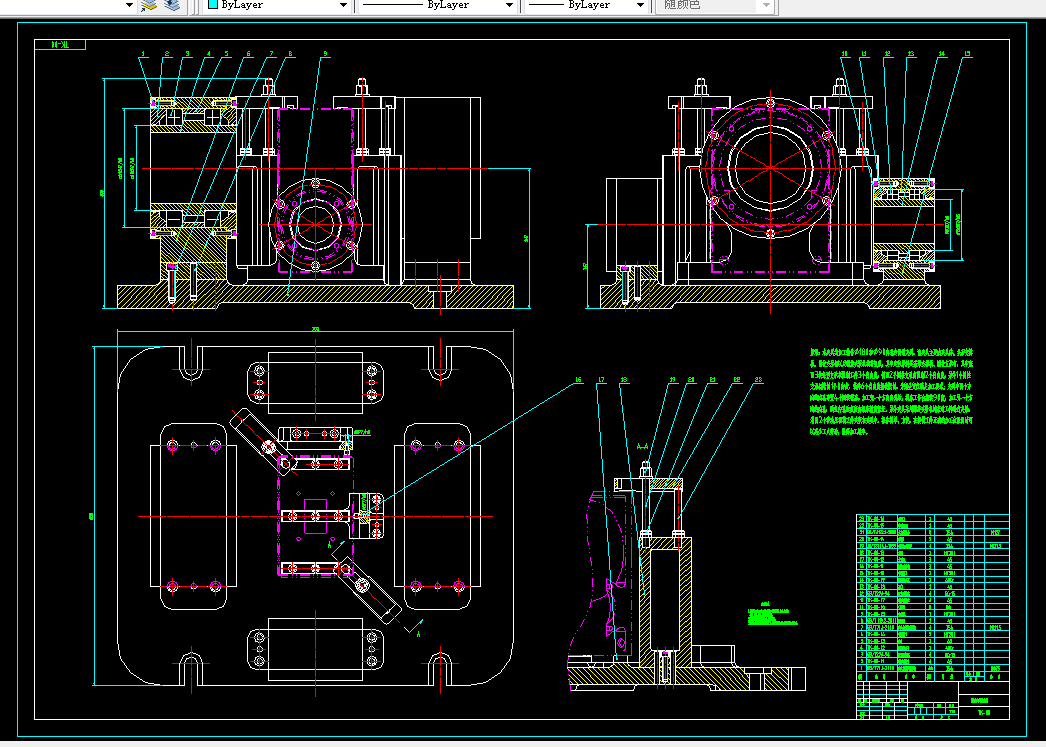Screen dimensions: 1046x747
Task: Select balloon number 16 near section view
Action: pyautogui.click(x=578, y=380)
